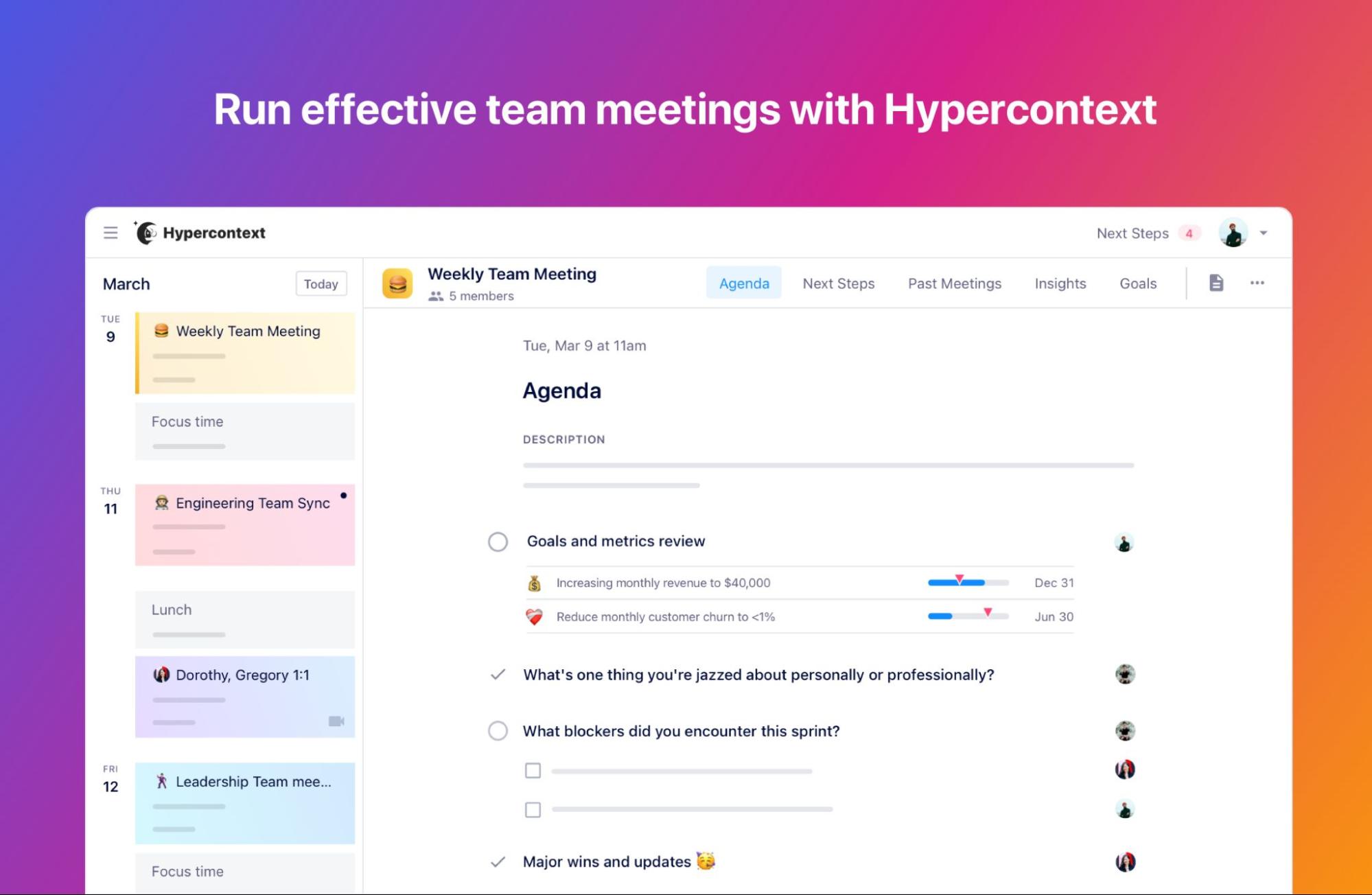Click Today button to jump to current date
The image size is (1372, 895).
click(322, 284)
